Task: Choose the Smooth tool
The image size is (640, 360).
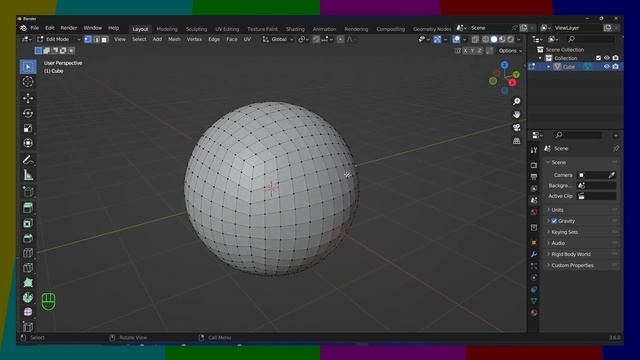Action: pyautogui.click(x=28, y=312)
